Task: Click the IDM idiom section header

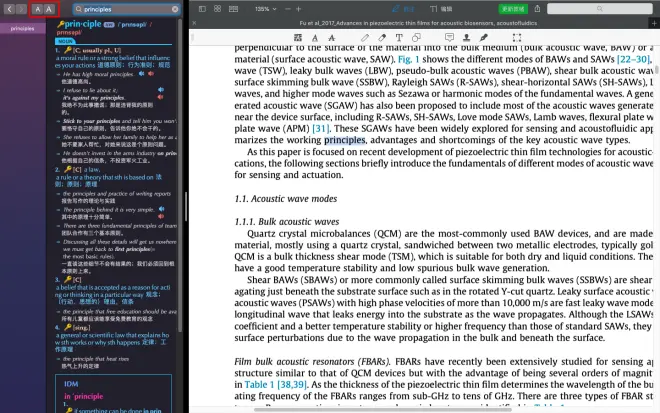Action: 71,384
